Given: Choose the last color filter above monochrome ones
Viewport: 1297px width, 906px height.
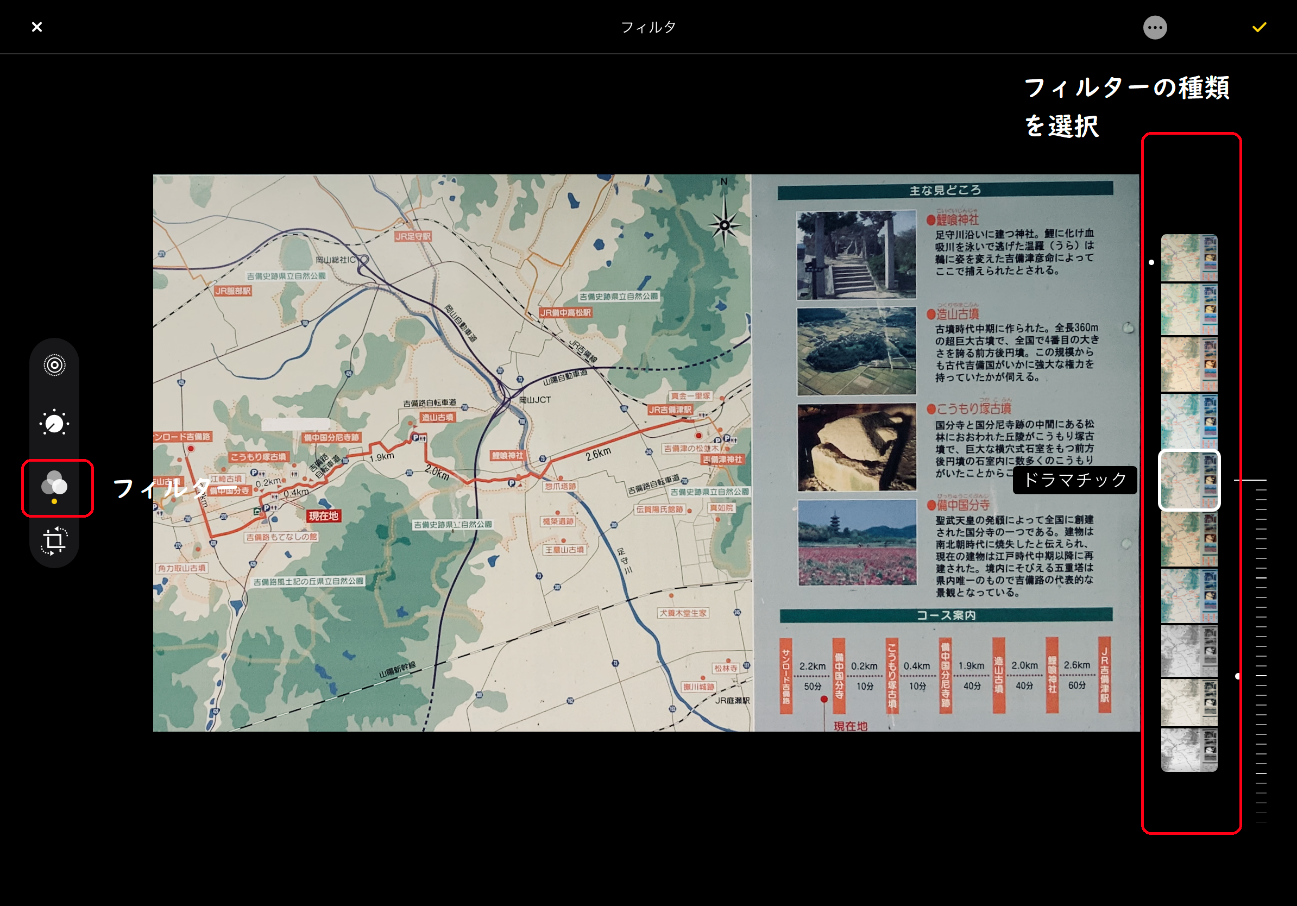Looking at the screenshot, I should (x=1189, y=596).
